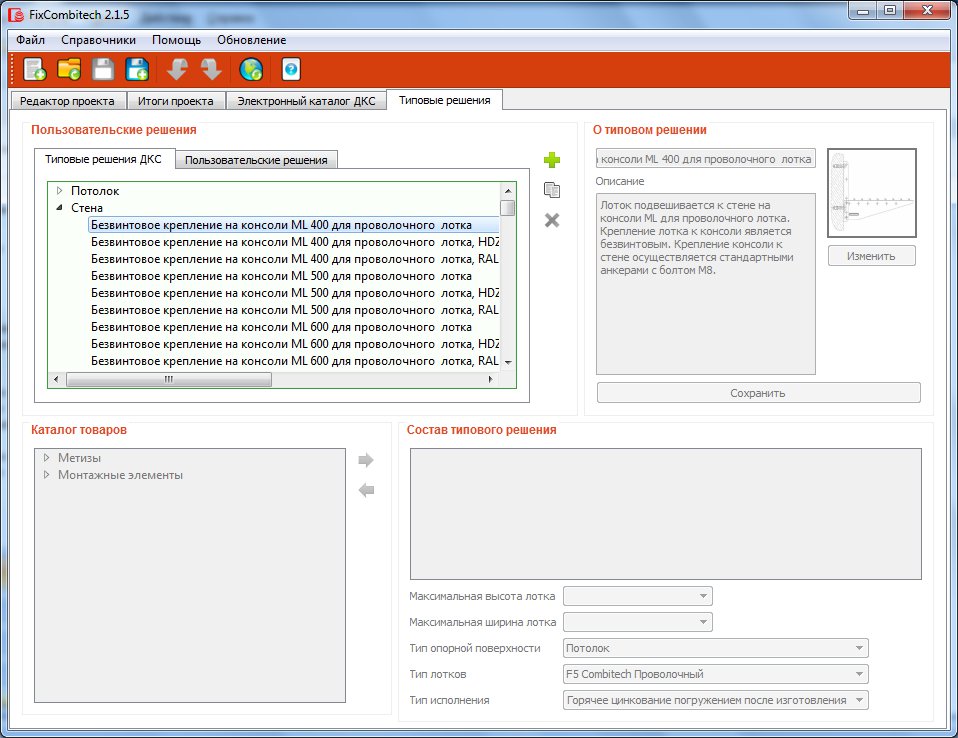Click the open project folder icon

pos(69,69)
